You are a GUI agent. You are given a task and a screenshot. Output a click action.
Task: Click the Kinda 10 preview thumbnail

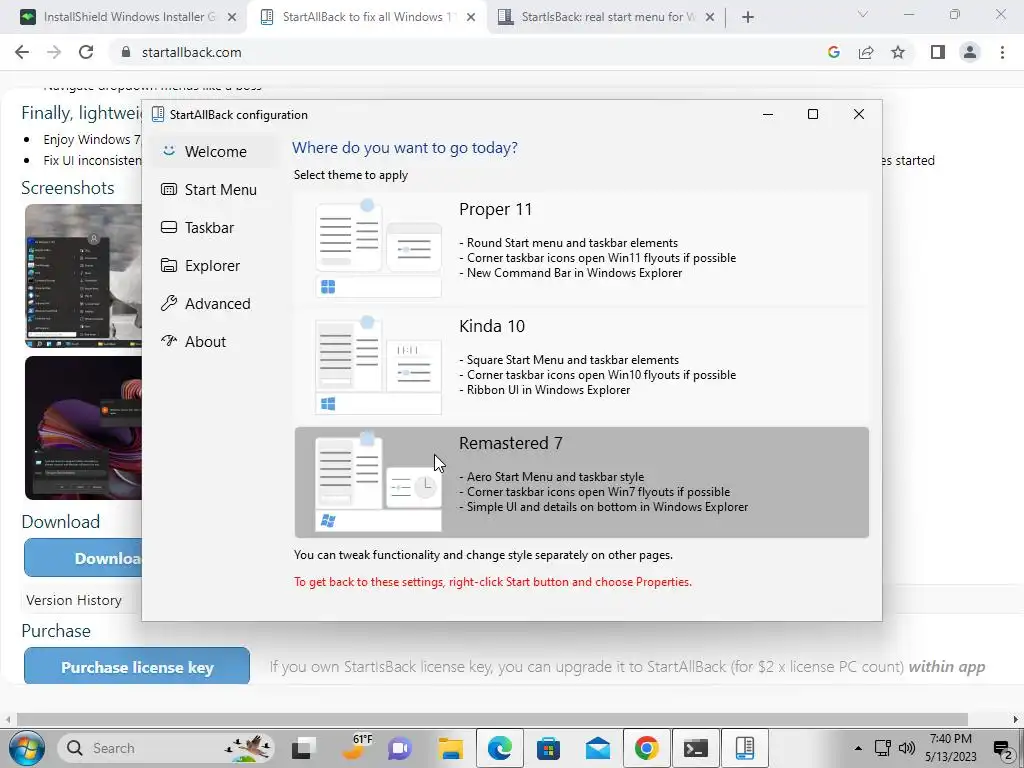[x=378, y=366]
